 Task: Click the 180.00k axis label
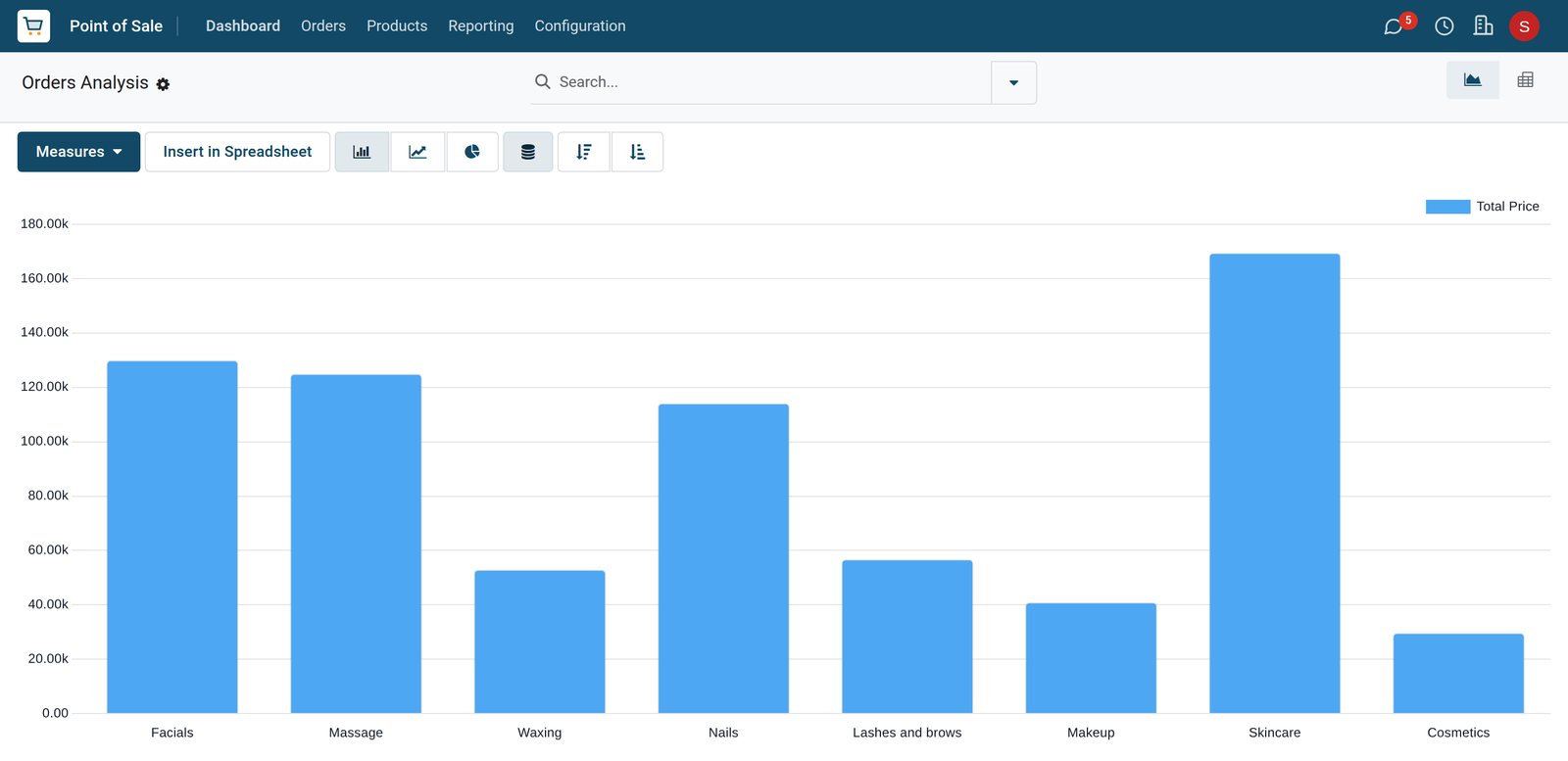coord(44,224)
